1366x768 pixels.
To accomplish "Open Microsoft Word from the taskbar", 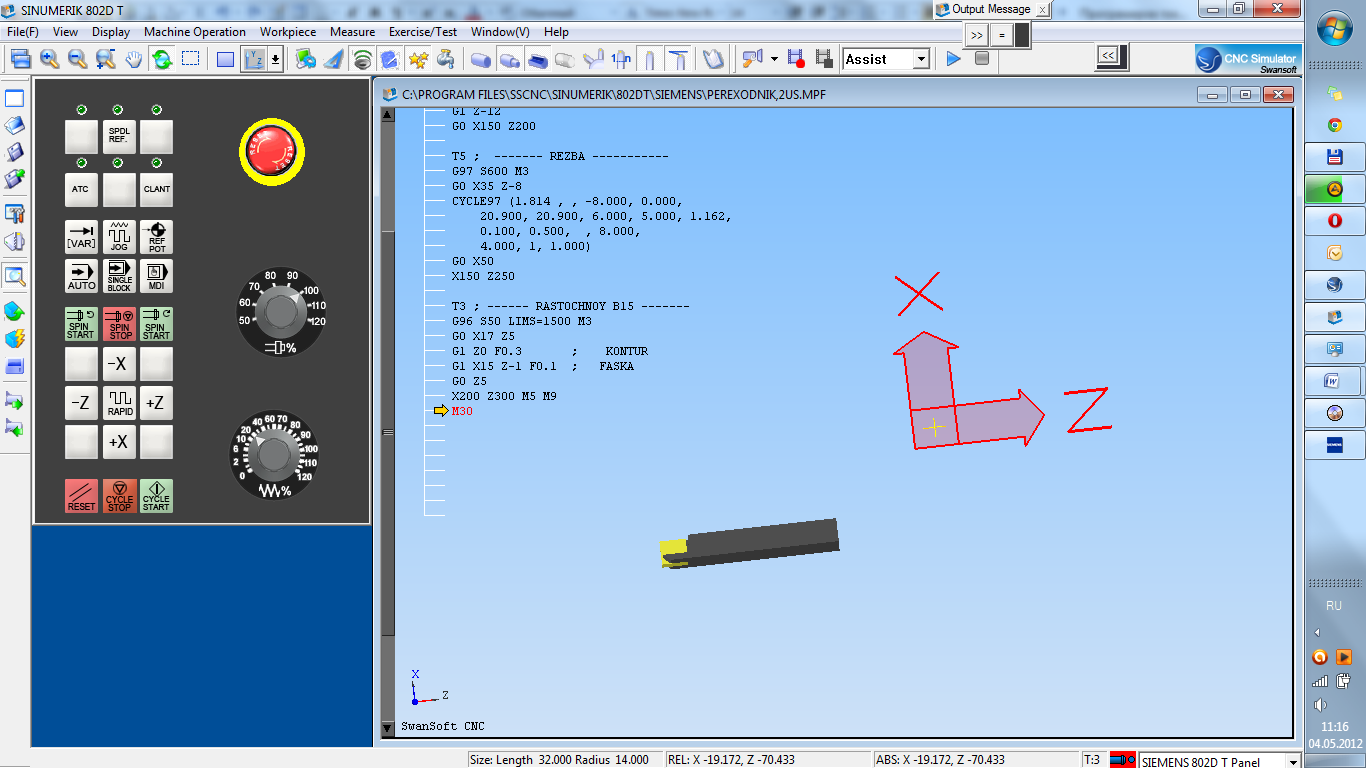I will pos(1334,381).
